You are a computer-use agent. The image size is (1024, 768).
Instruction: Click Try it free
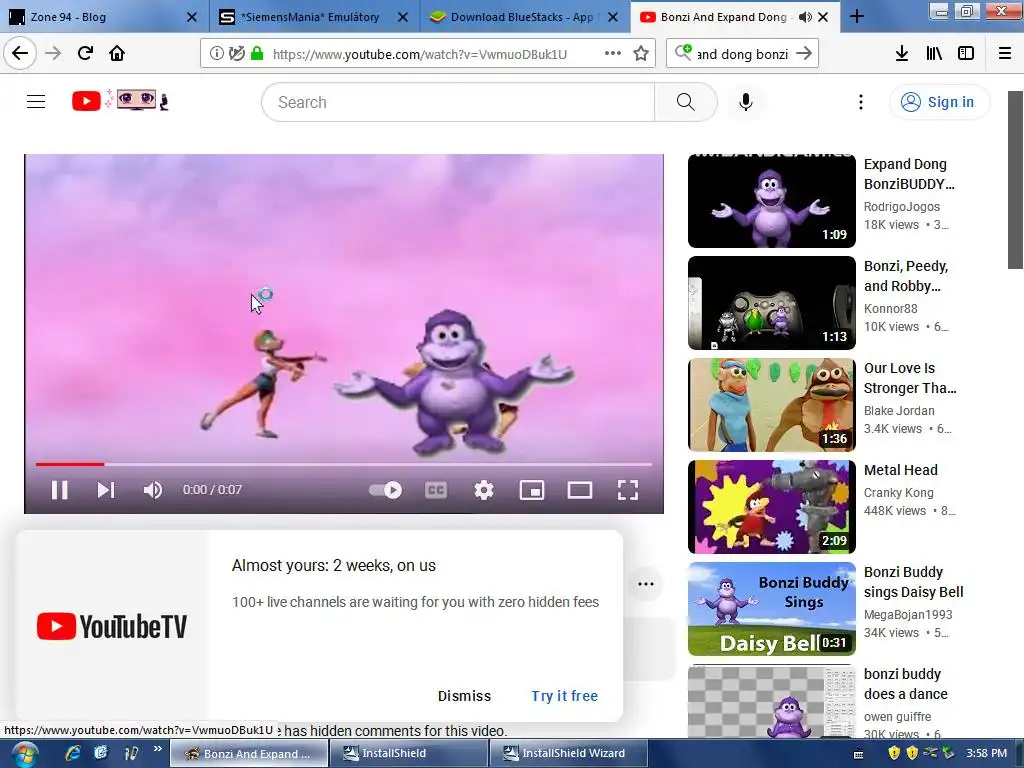point(564,696)
